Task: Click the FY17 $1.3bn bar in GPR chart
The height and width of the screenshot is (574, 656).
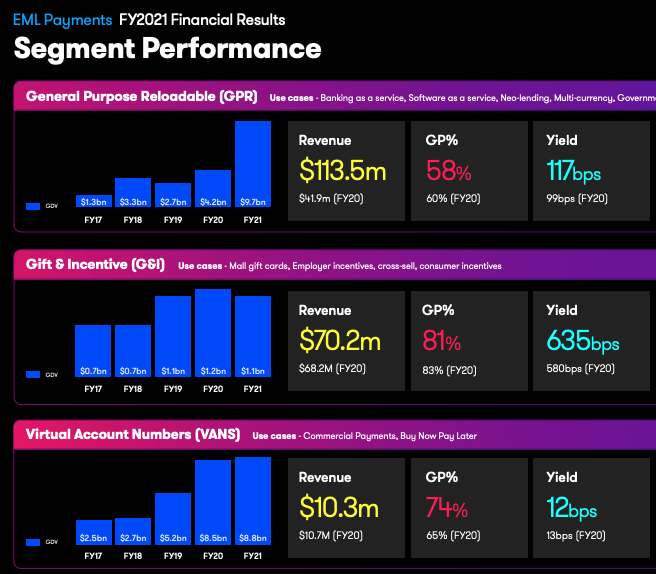Action: tap(93, 201)
